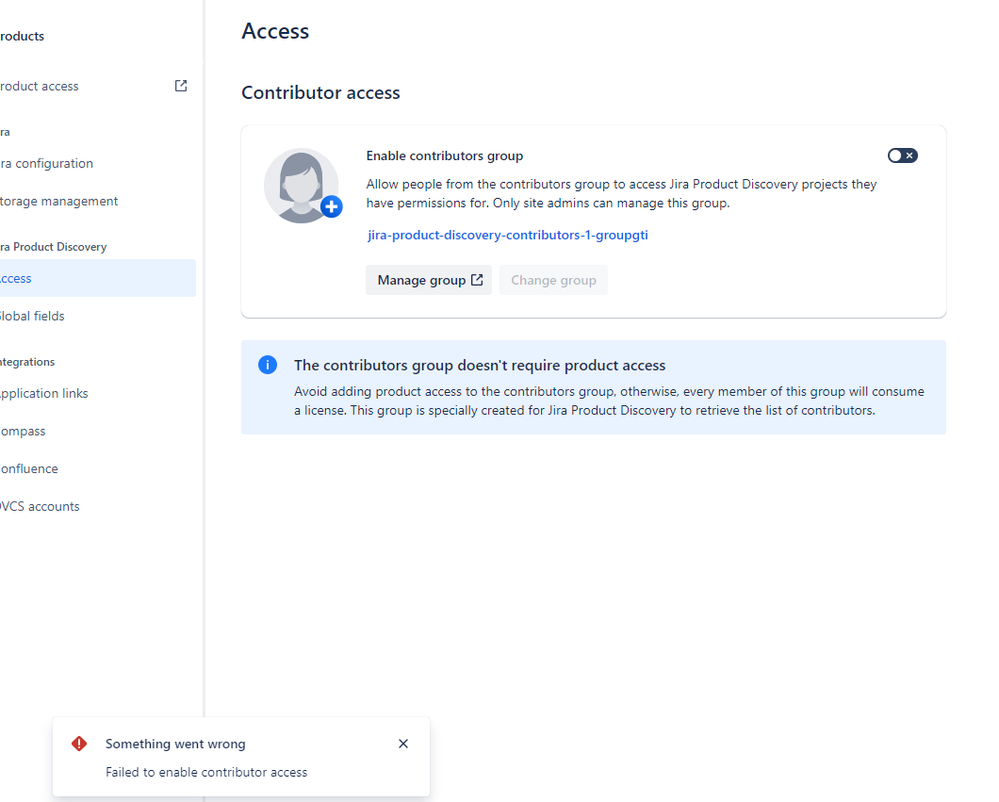Screen dimensions: 999x802
Task: Click the Products sidebar heading
Action: (22, 36)
